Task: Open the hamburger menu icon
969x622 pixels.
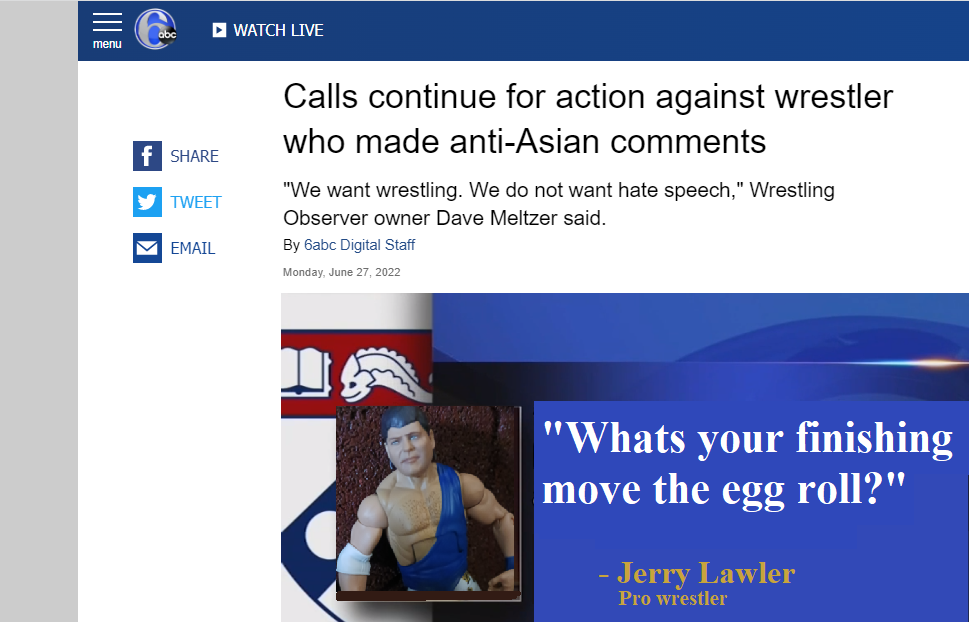Action: [107, 22]
